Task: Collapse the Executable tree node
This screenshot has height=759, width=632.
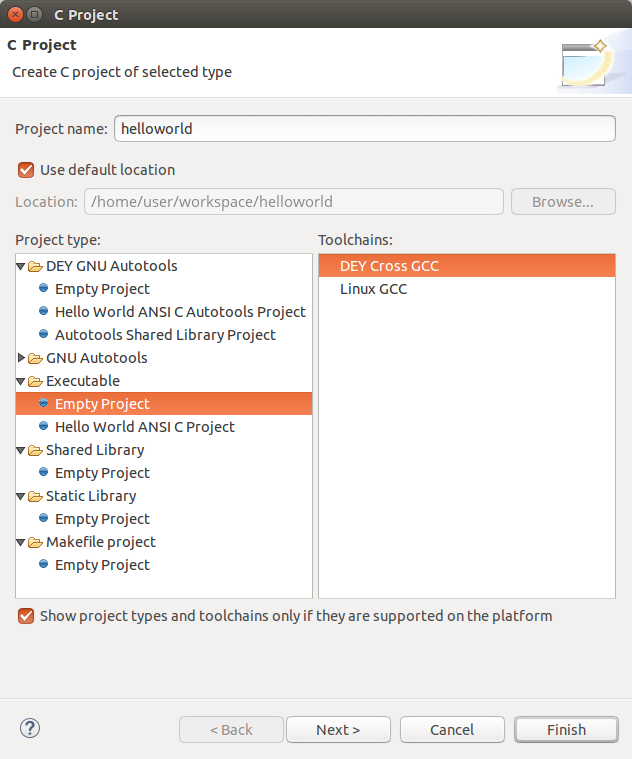Action: click(22, 381)
